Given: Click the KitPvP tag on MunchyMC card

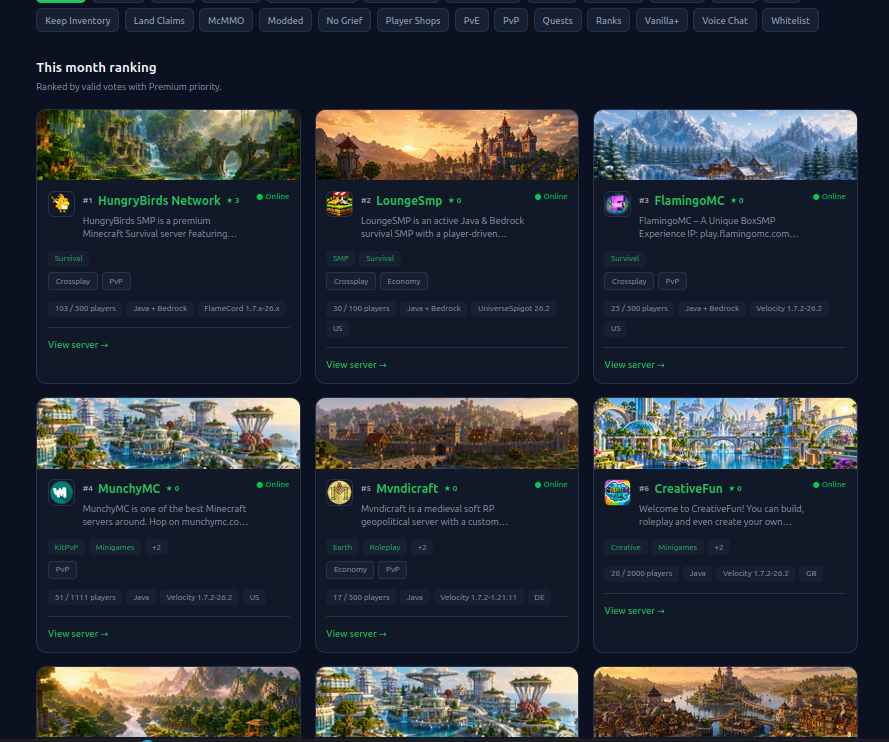Looking at the screenshot, I should click(66, 548).
